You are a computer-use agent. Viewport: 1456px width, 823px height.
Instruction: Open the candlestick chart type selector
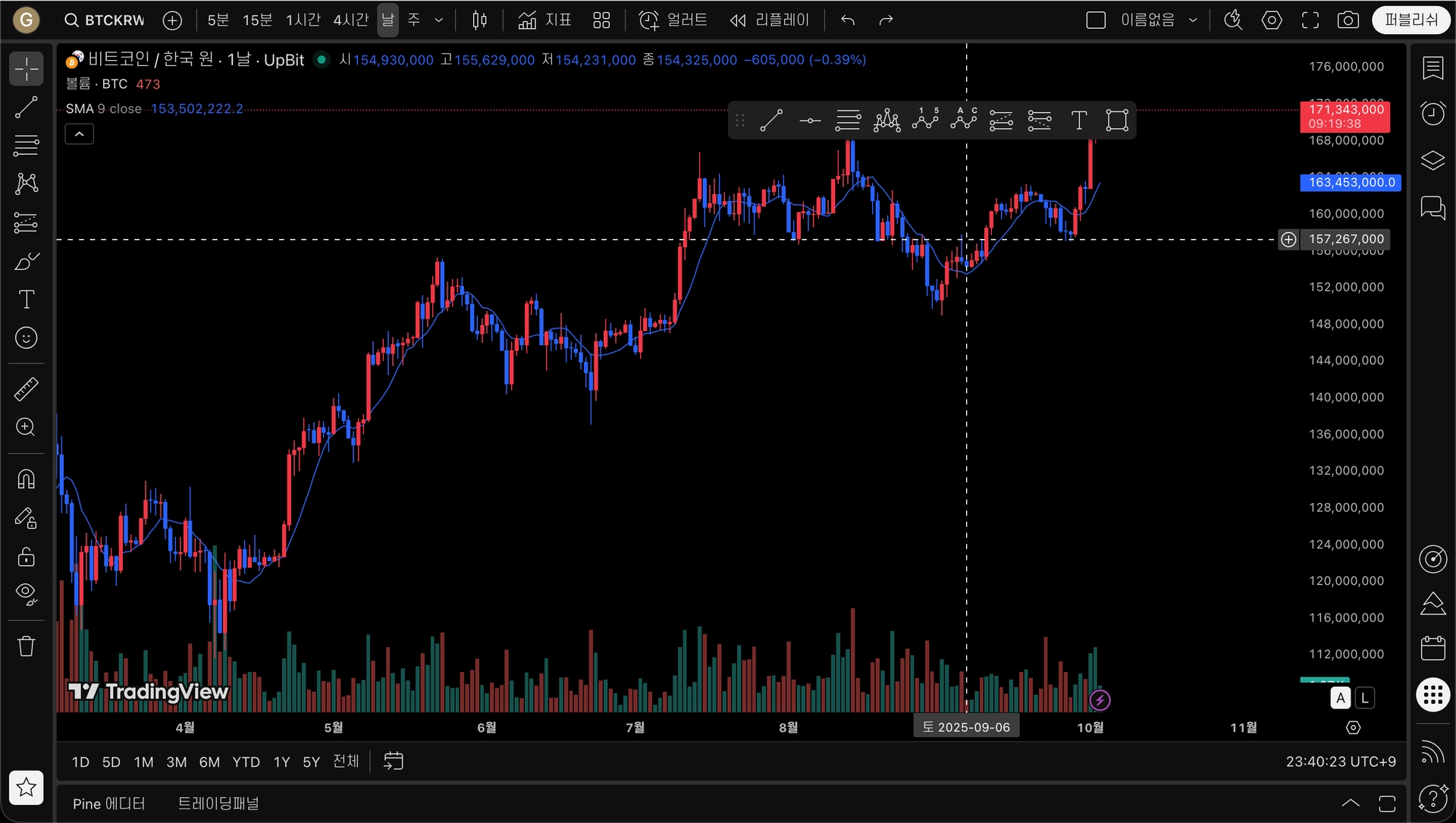pyautogui.click(x=479, y=20)
